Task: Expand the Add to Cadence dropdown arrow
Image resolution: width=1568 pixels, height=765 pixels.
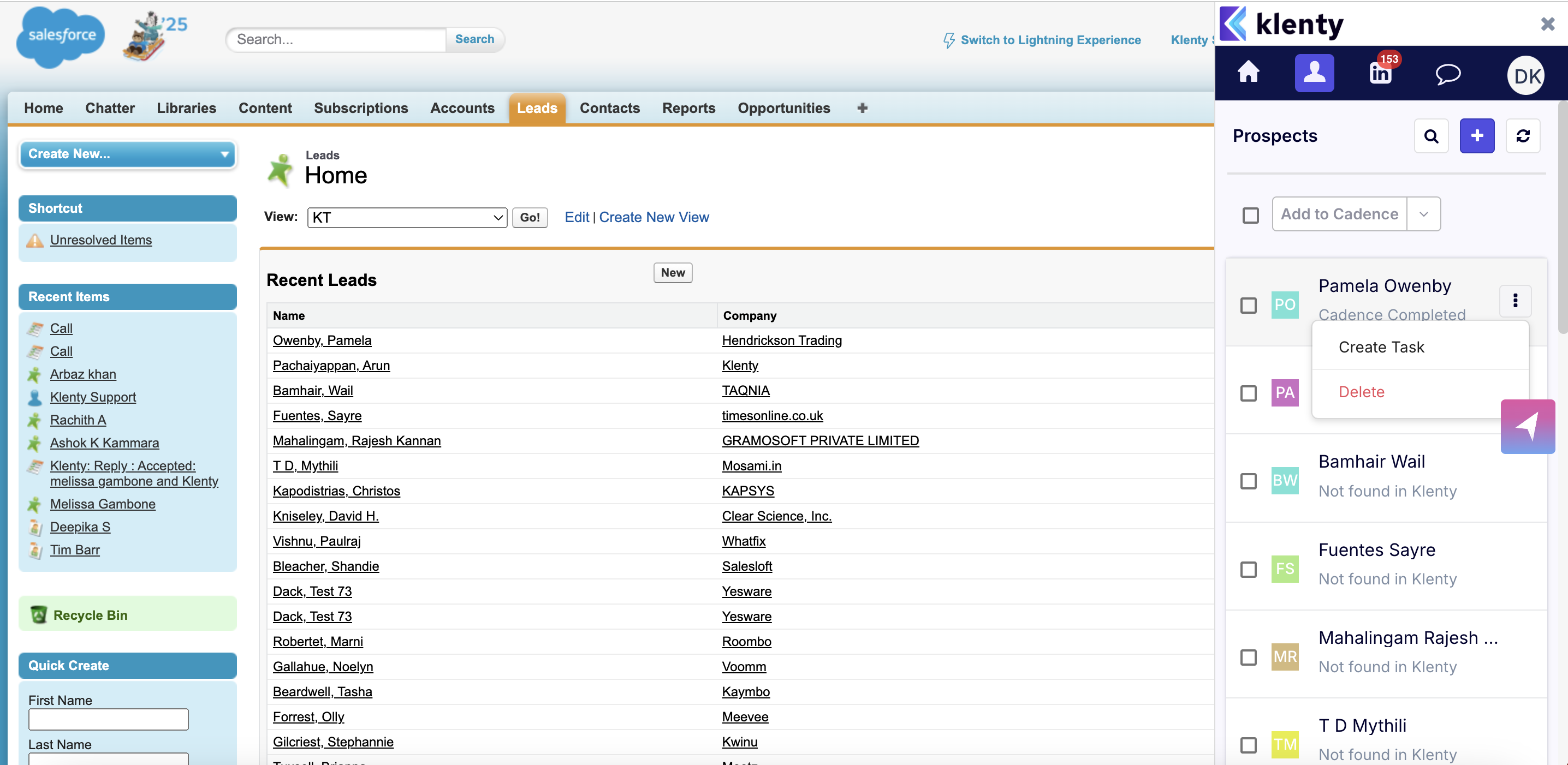Action: click(x=1423, y=214)
